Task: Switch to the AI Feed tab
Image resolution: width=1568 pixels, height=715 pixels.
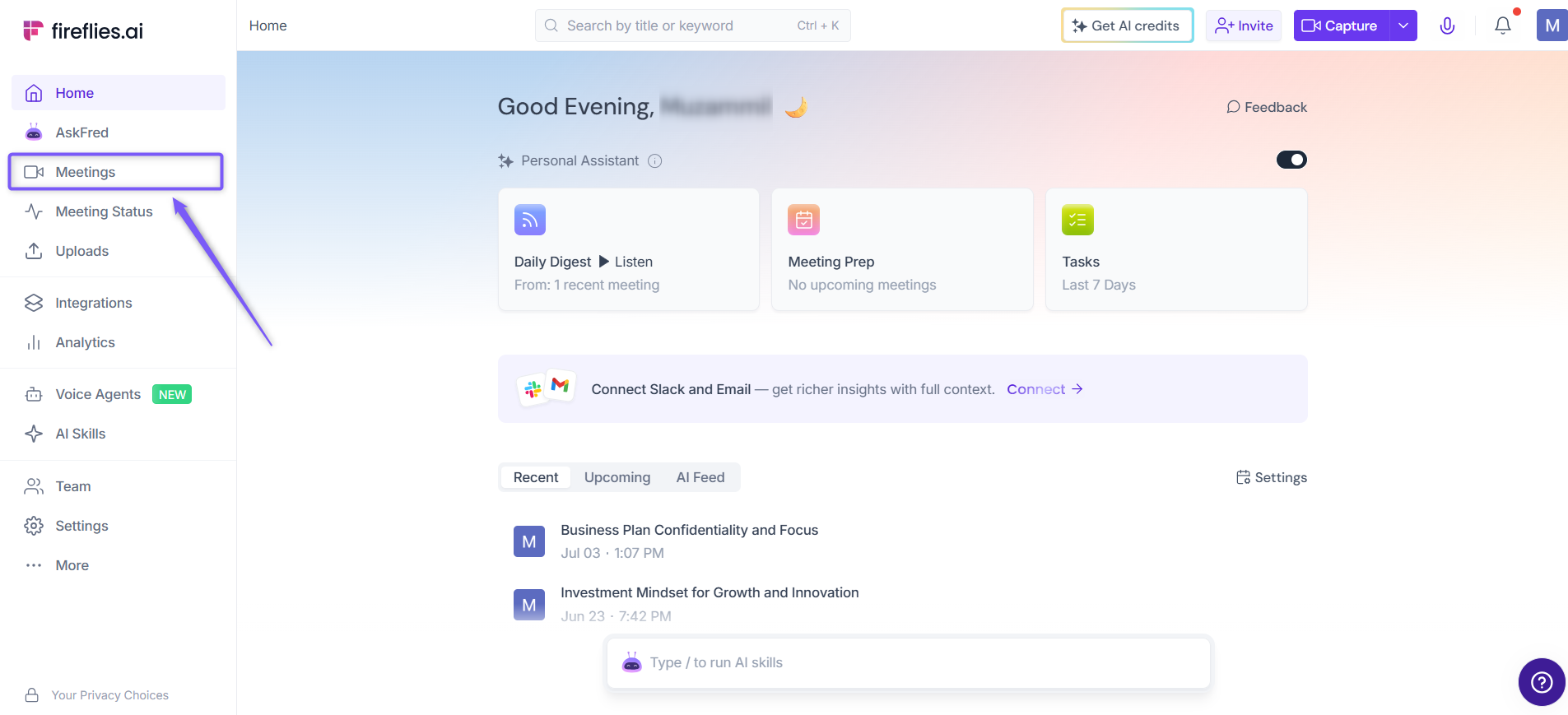Action: click(x=700, y=477)
